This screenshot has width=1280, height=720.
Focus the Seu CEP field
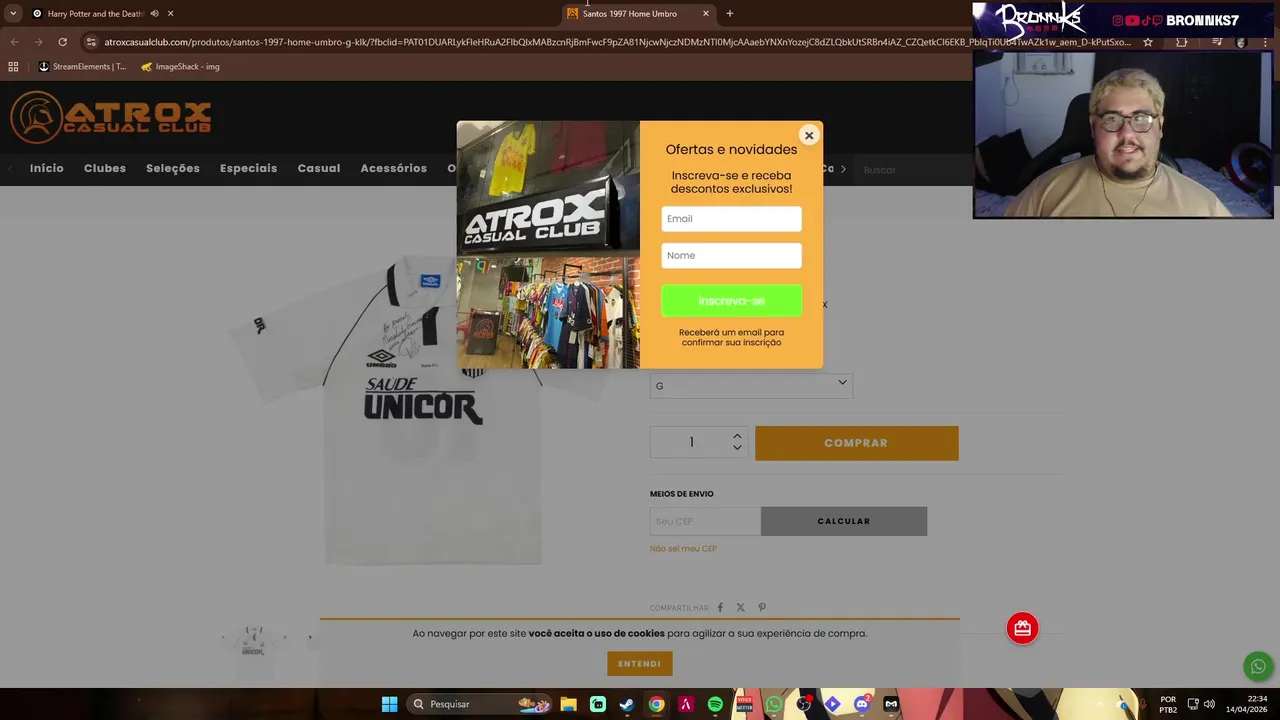(x=705, y=521)
